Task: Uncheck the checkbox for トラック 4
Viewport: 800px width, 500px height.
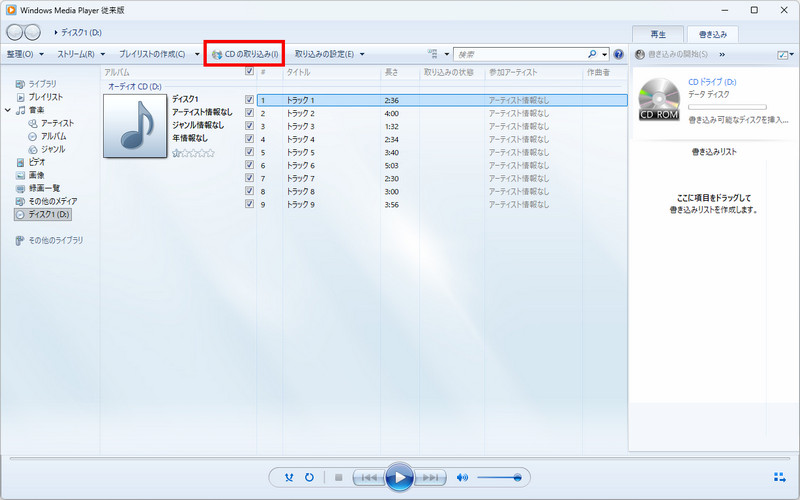Action: point(249,139)
